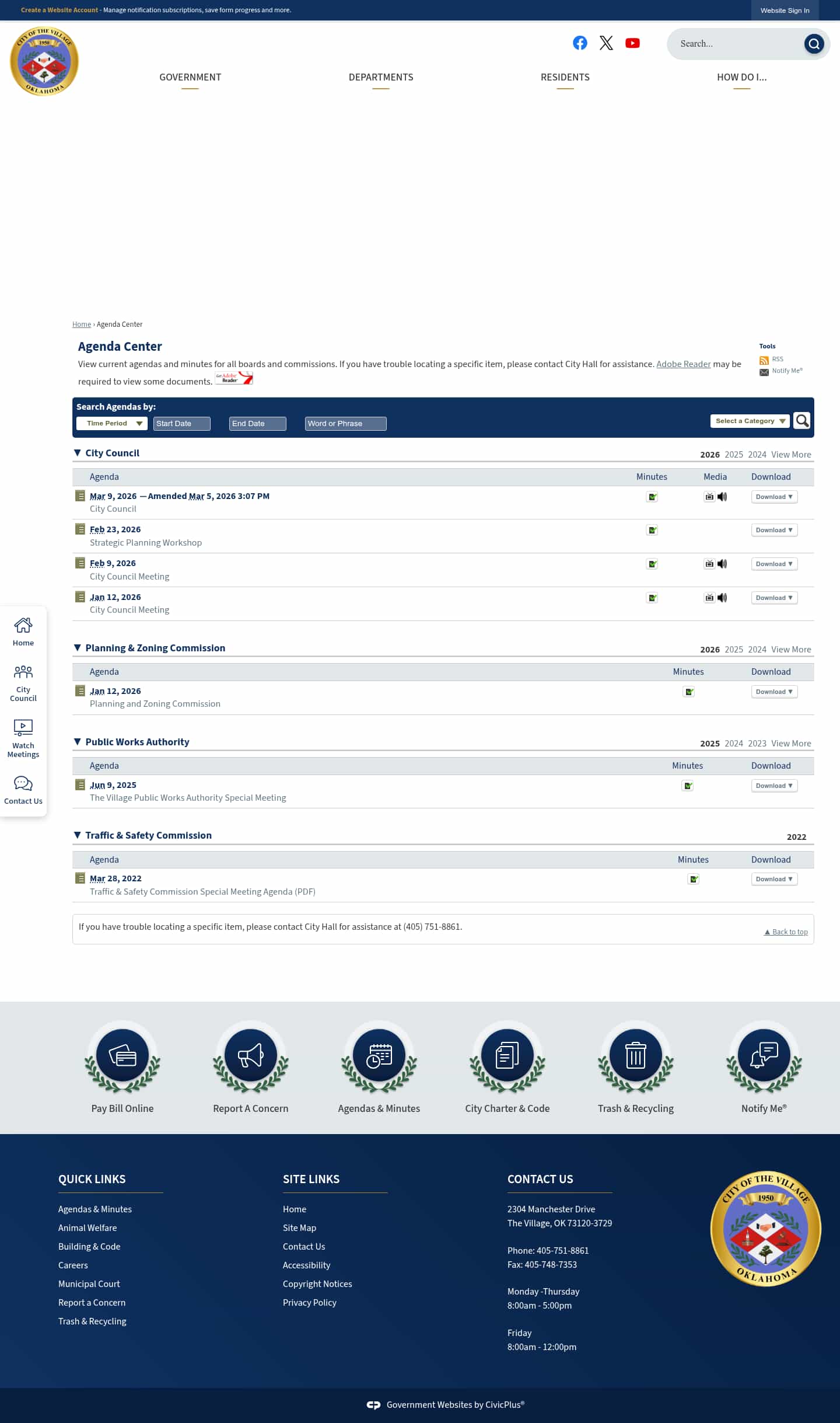The width and height of the screenshot is (840, 1423).
Task: Open minutes icon for Mar 28, 2022
Action: 694,879
